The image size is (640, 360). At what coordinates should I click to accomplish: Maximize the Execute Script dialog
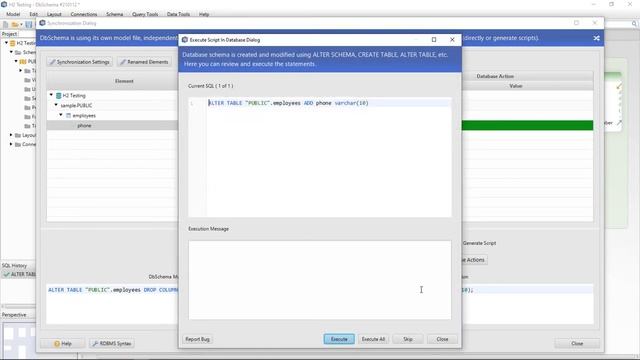pos(434,40)
